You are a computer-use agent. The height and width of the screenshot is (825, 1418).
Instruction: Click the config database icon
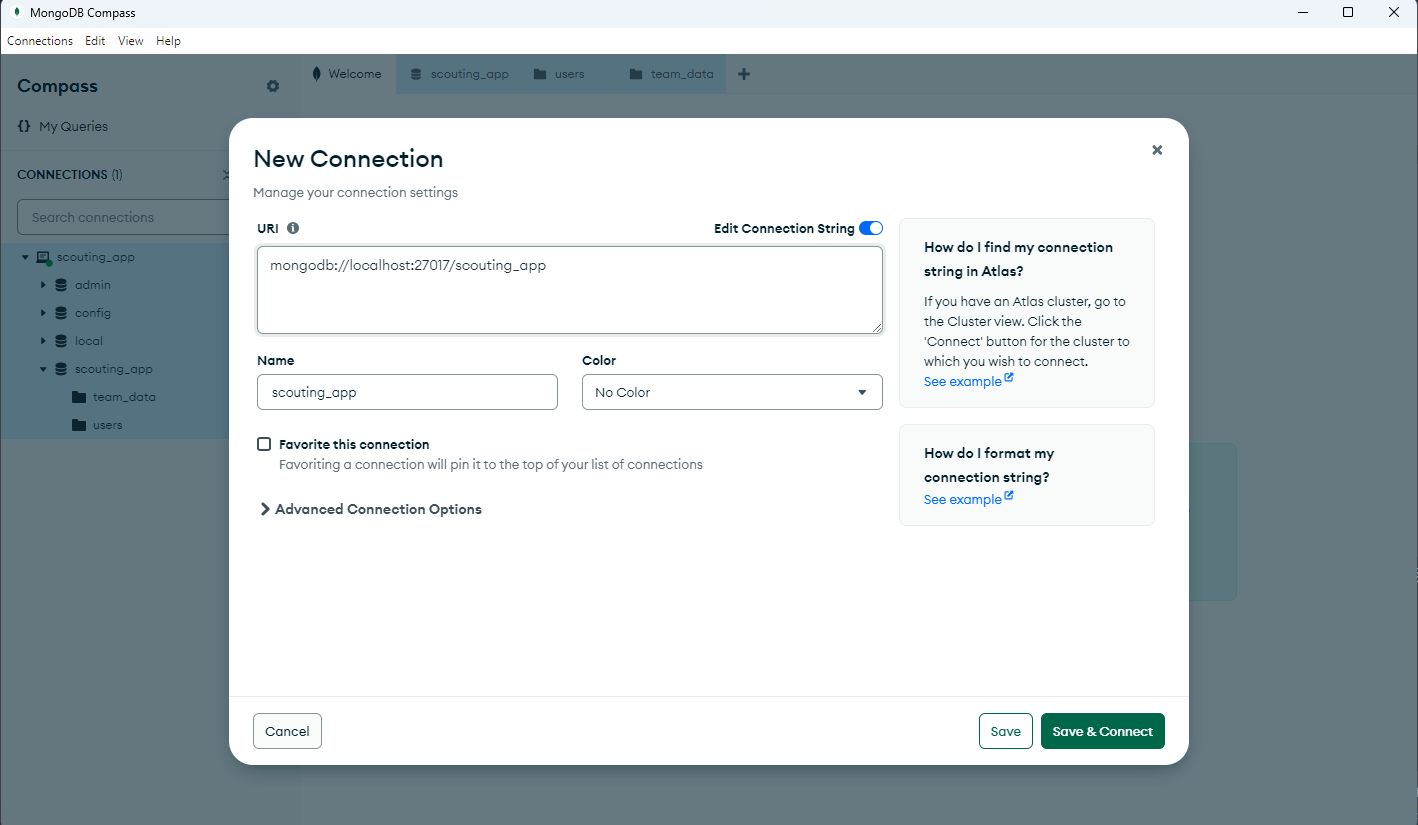61,313
